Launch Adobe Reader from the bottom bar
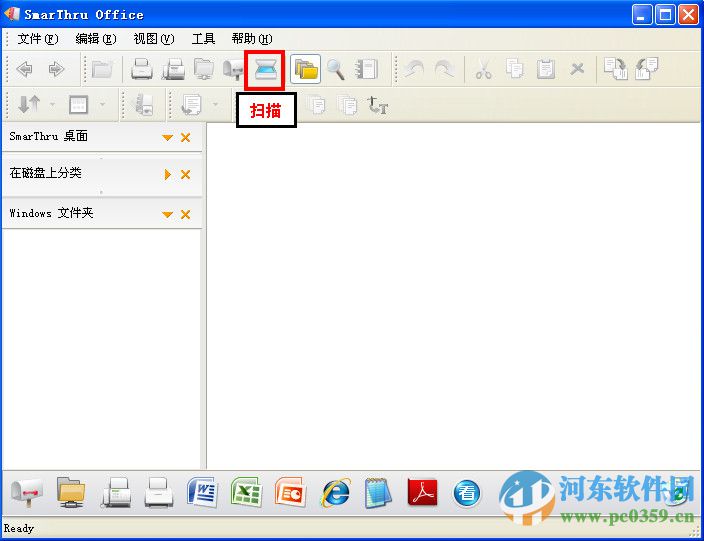Screen dimensions: 704x541 point(422,493)
